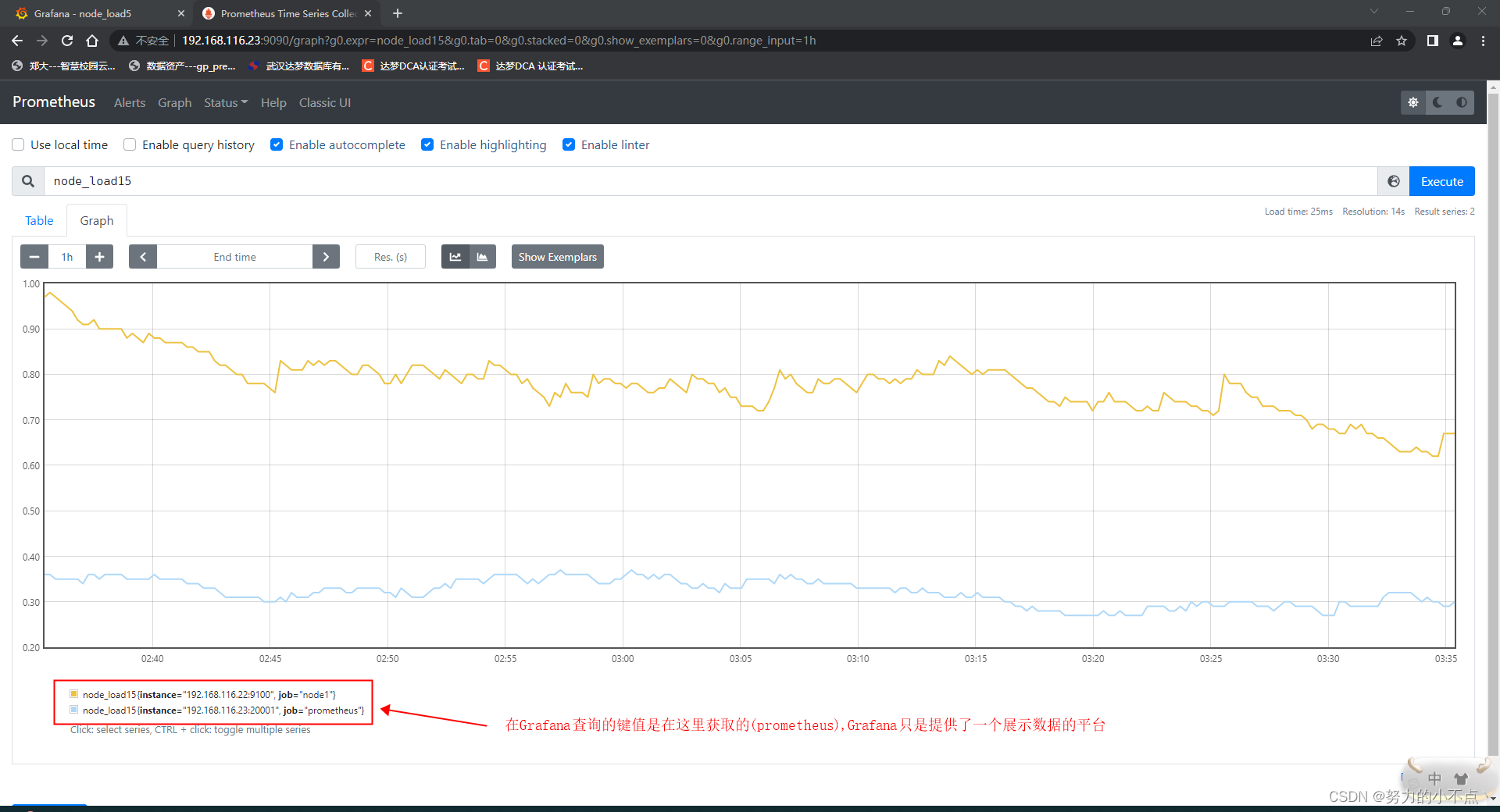The height and width of the screenshot is (812, 1500).
Task: Step the end time forward with the right chevron
Action: tap(326, 256)
